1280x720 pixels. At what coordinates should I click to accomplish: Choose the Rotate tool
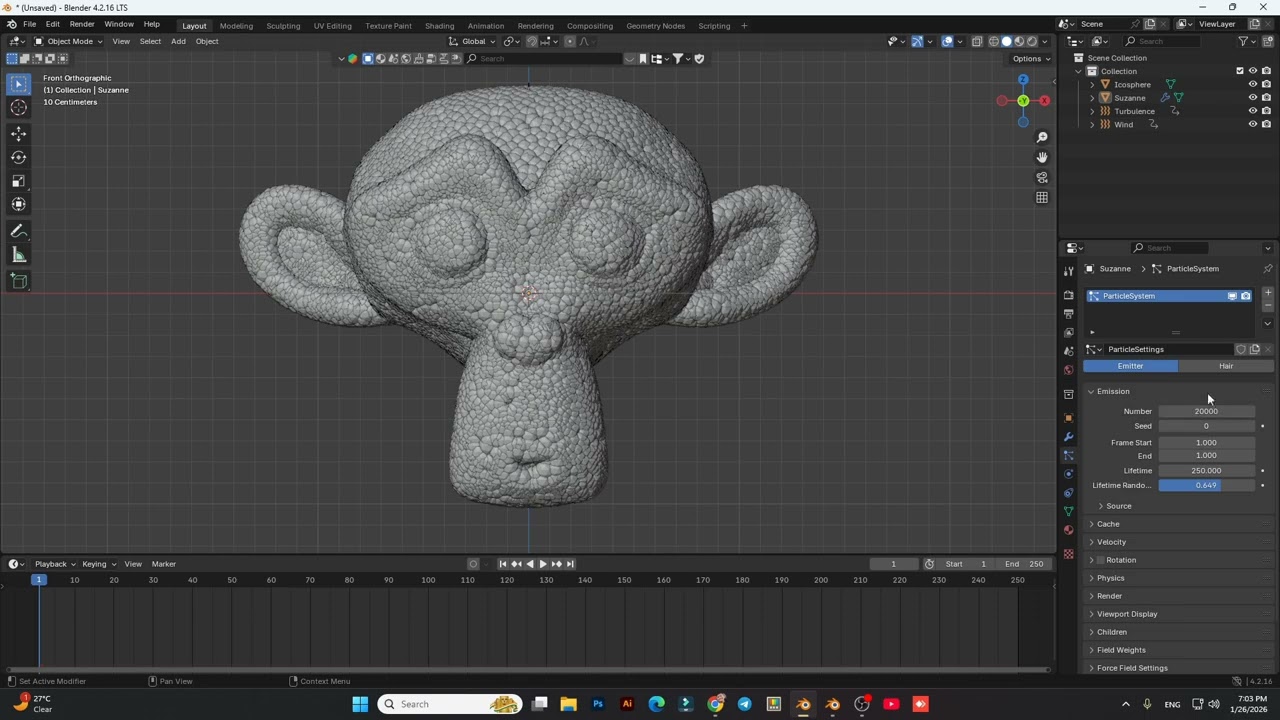point(18,157)
